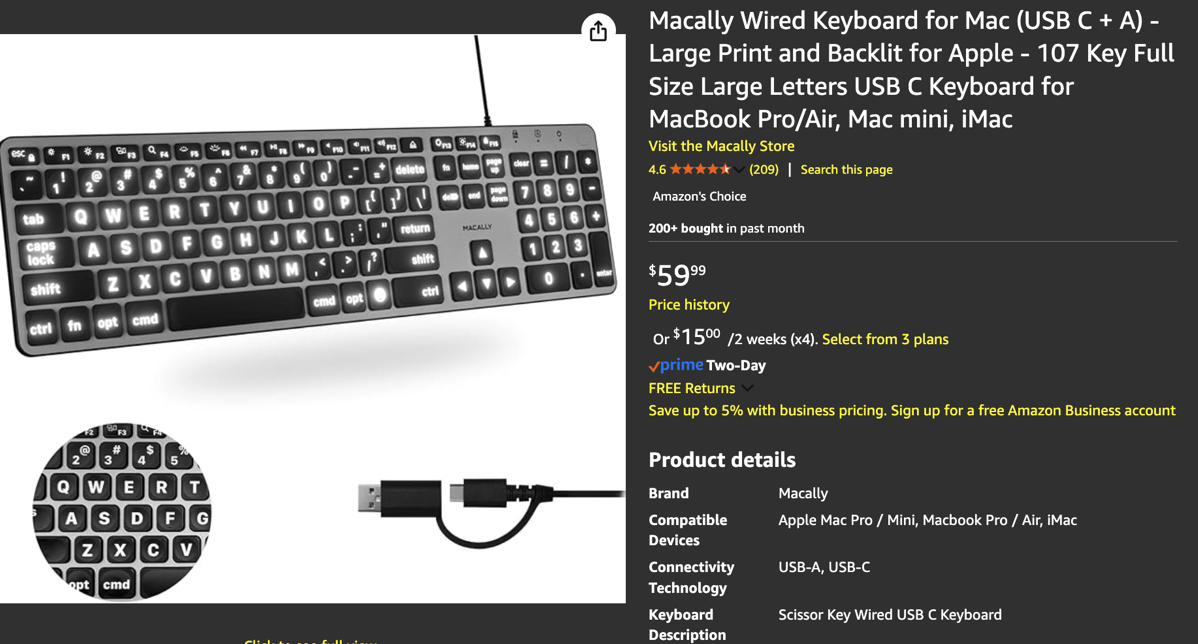Click to see full view of image
Viewport: 1198px width, 644px height.
[310, 640]
